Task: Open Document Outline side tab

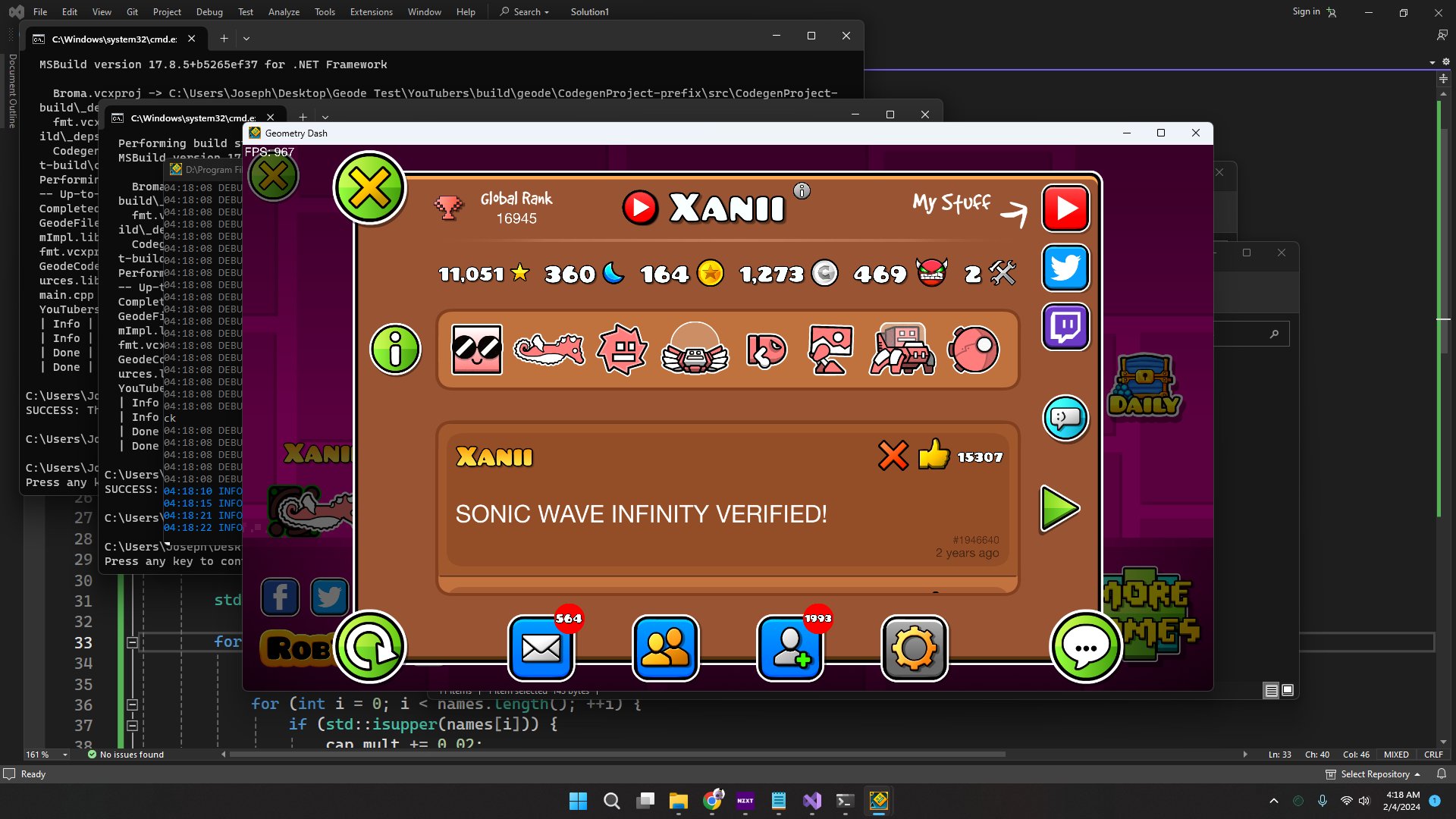Action: pyautogui.click(x=12, y=91)
